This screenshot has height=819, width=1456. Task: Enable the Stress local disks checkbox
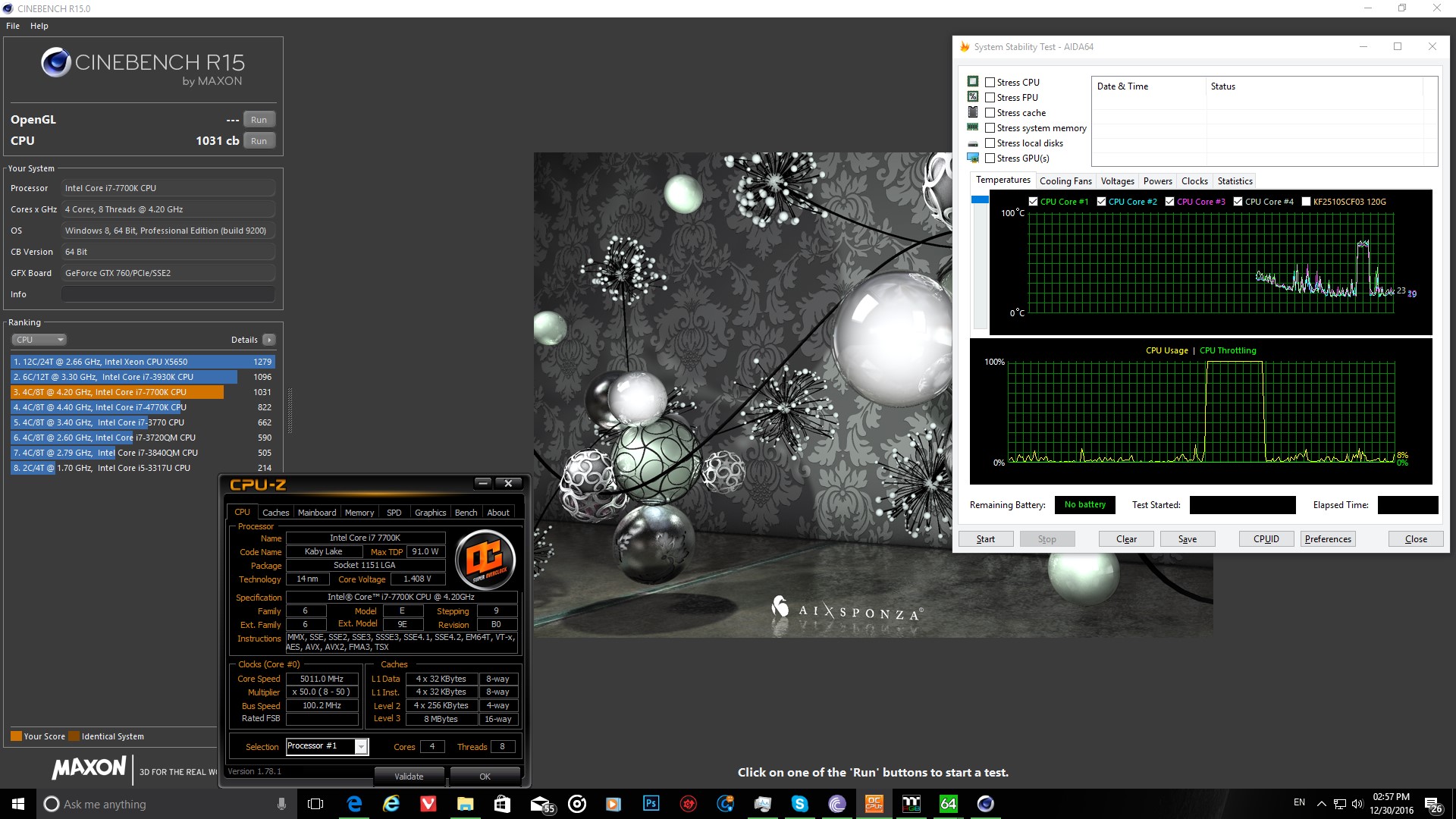[990, 143]
